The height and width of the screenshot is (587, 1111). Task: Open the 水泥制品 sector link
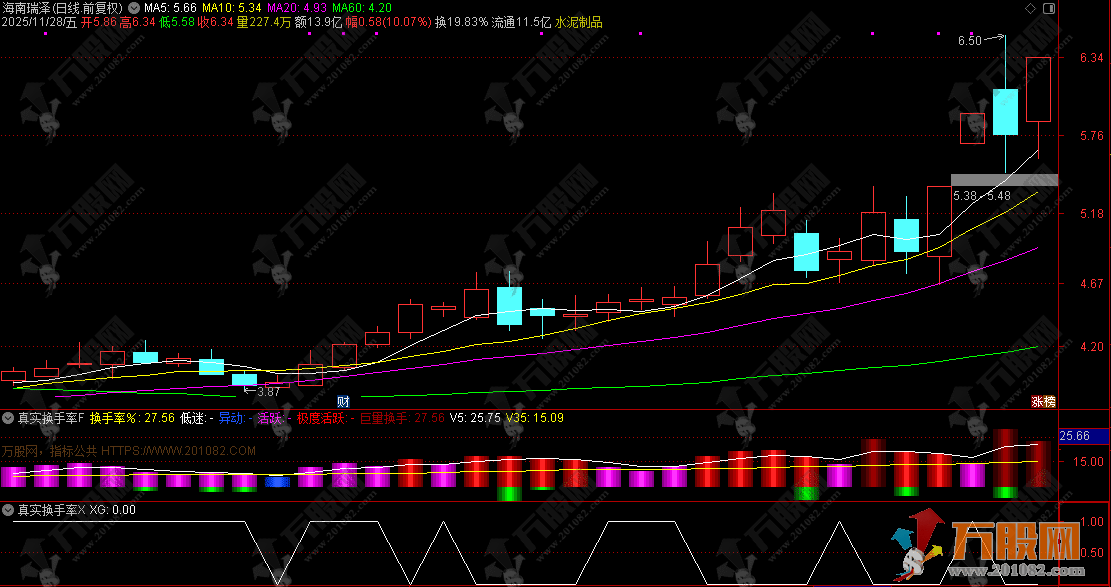point(579,22)
